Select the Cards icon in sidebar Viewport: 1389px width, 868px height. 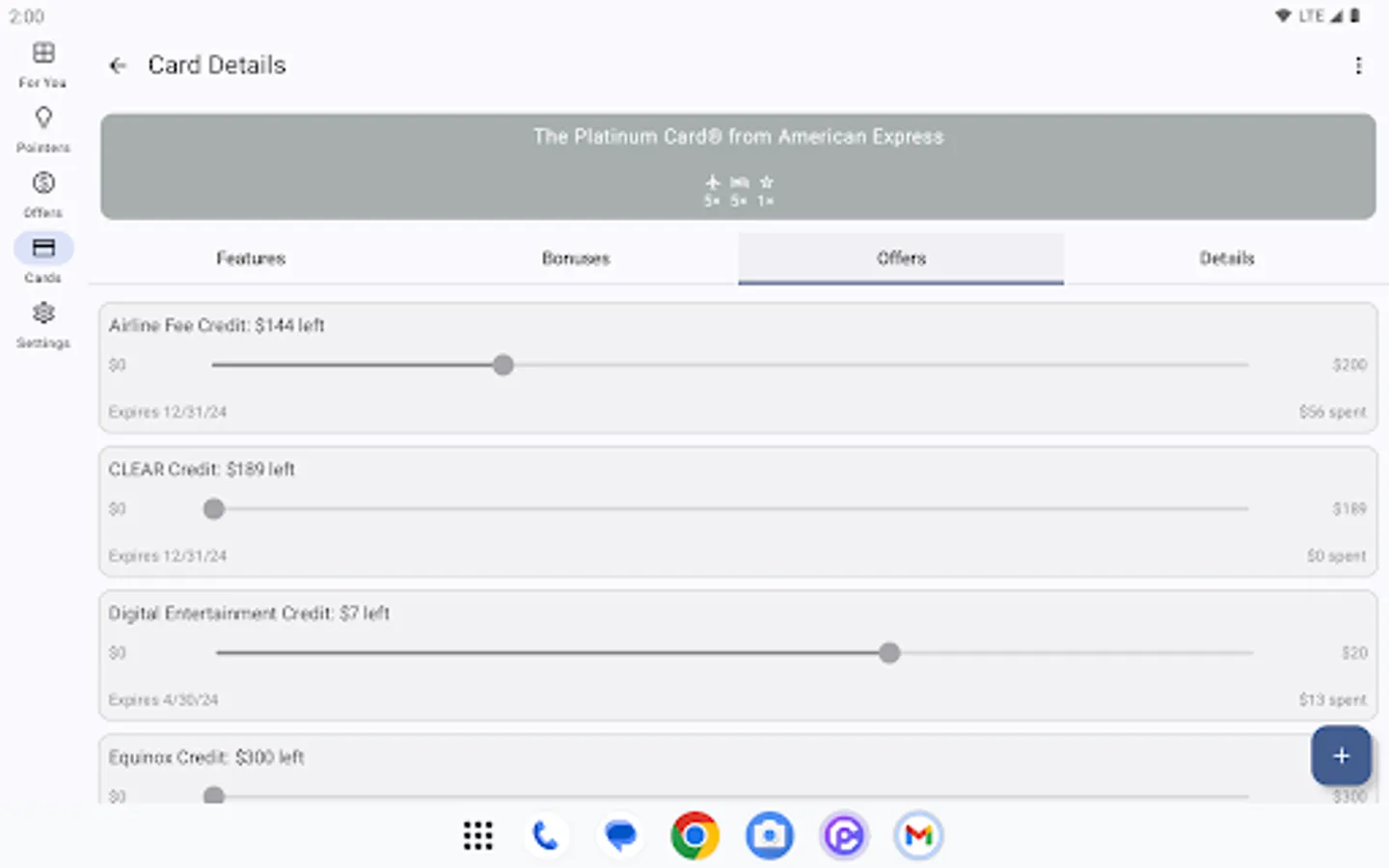point(43,248)
